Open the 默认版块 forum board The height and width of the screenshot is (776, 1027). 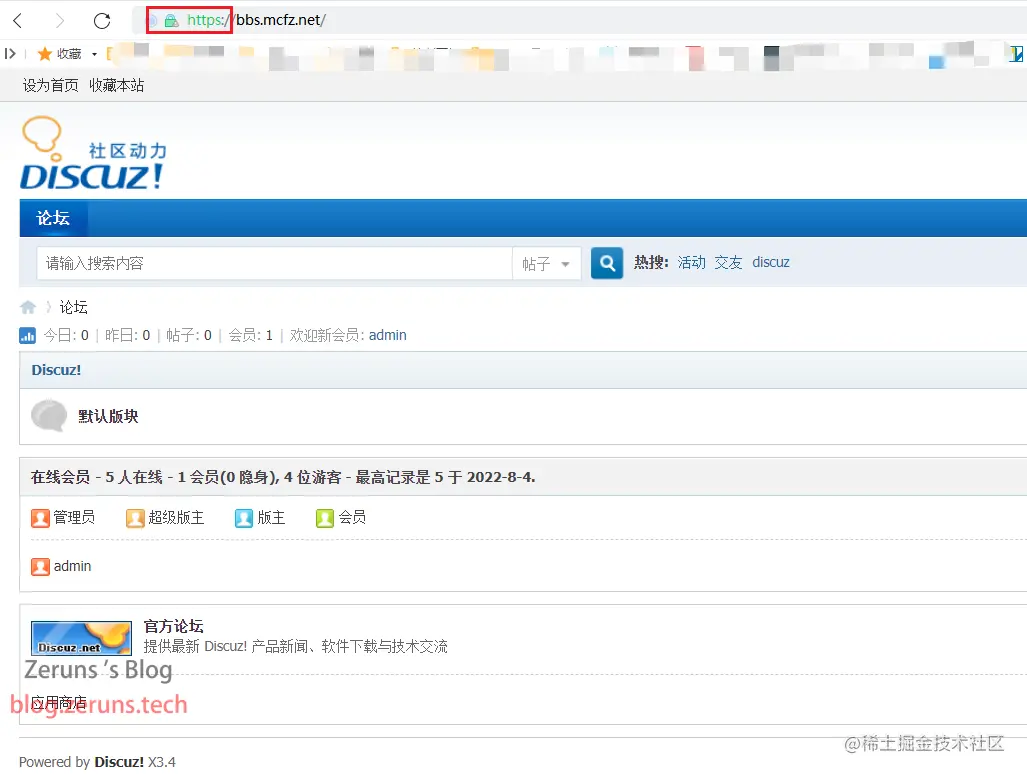coord(108,416)
